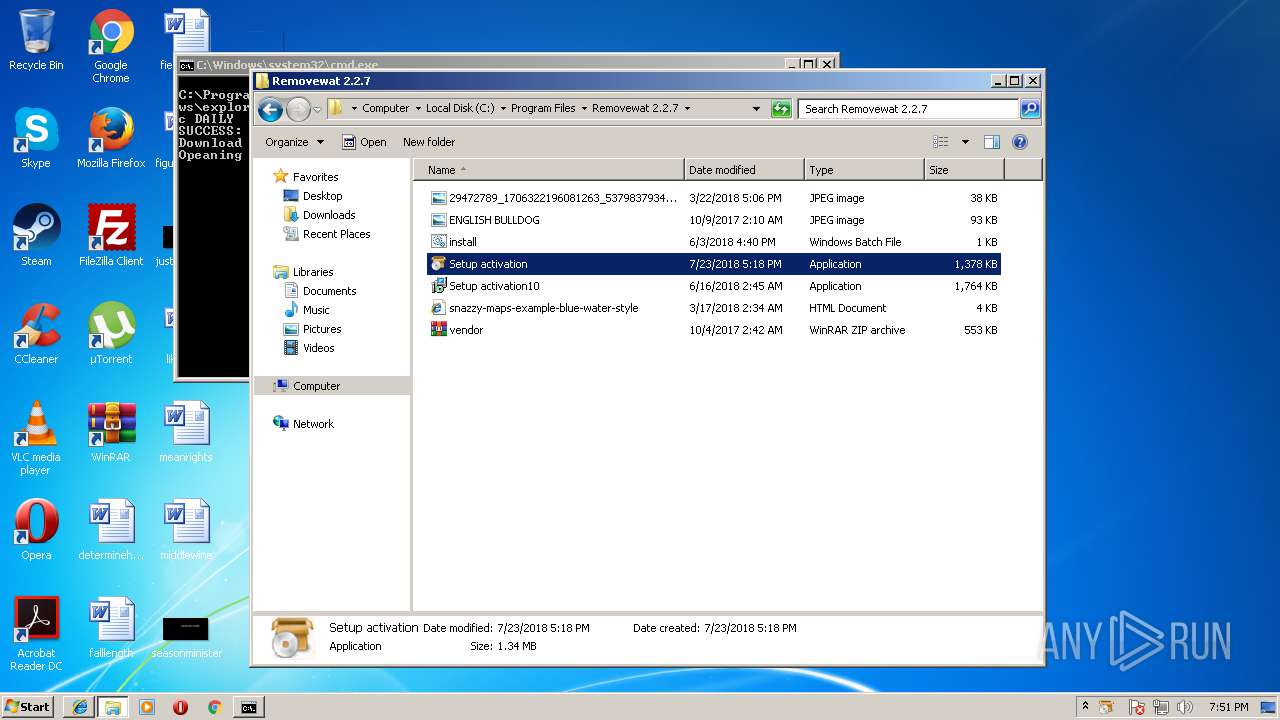The height and width of the screenshot is (720, 1280).
Task: Click Windows Media Player taskbar icon
Action: point(147,707)
